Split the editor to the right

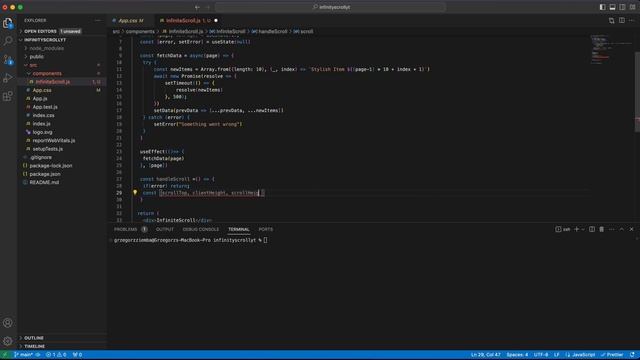[622, 20]
